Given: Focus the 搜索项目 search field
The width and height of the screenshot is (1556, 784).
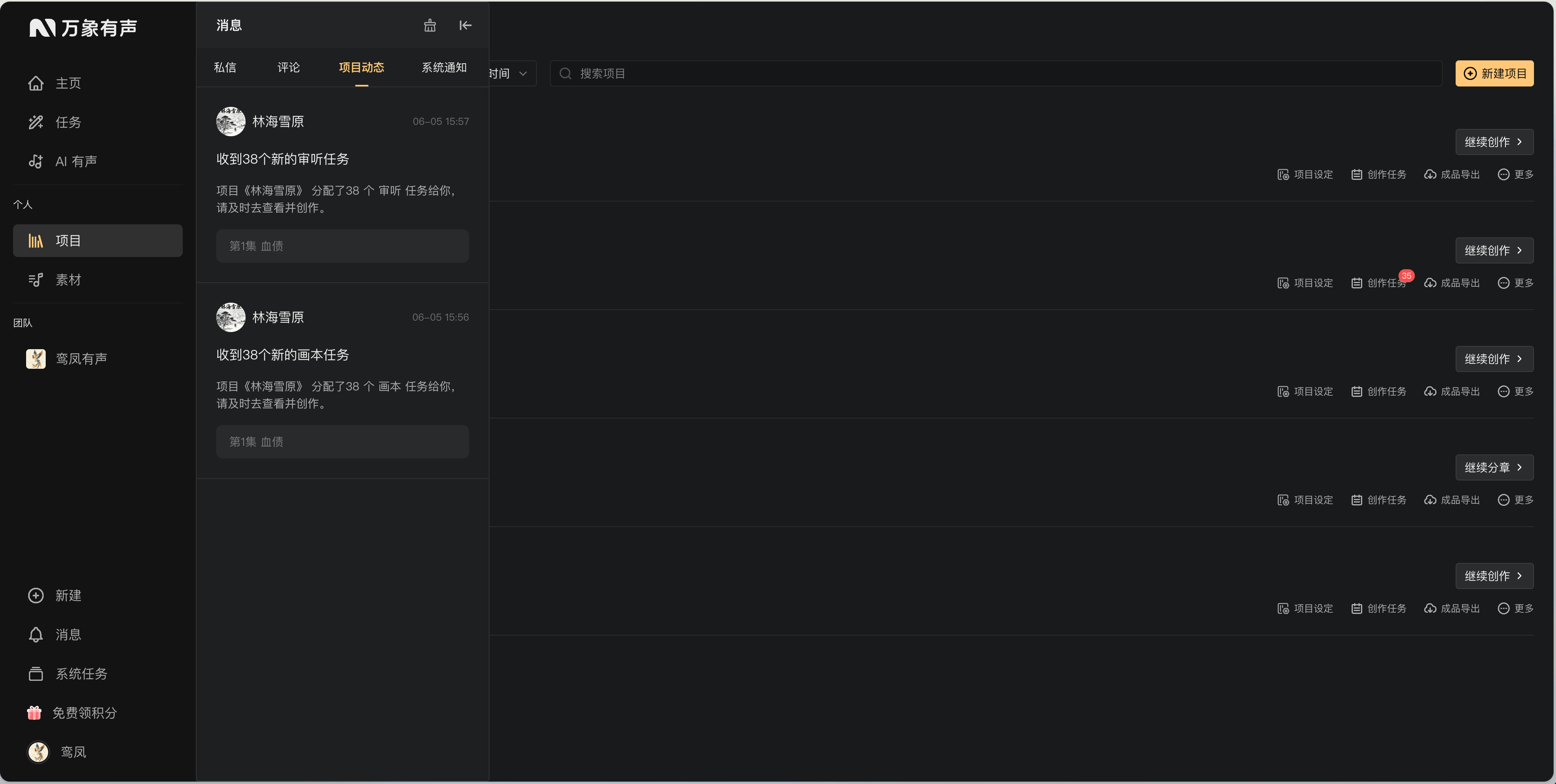Looking at the screenshot, I should click(x=995, y=74).
